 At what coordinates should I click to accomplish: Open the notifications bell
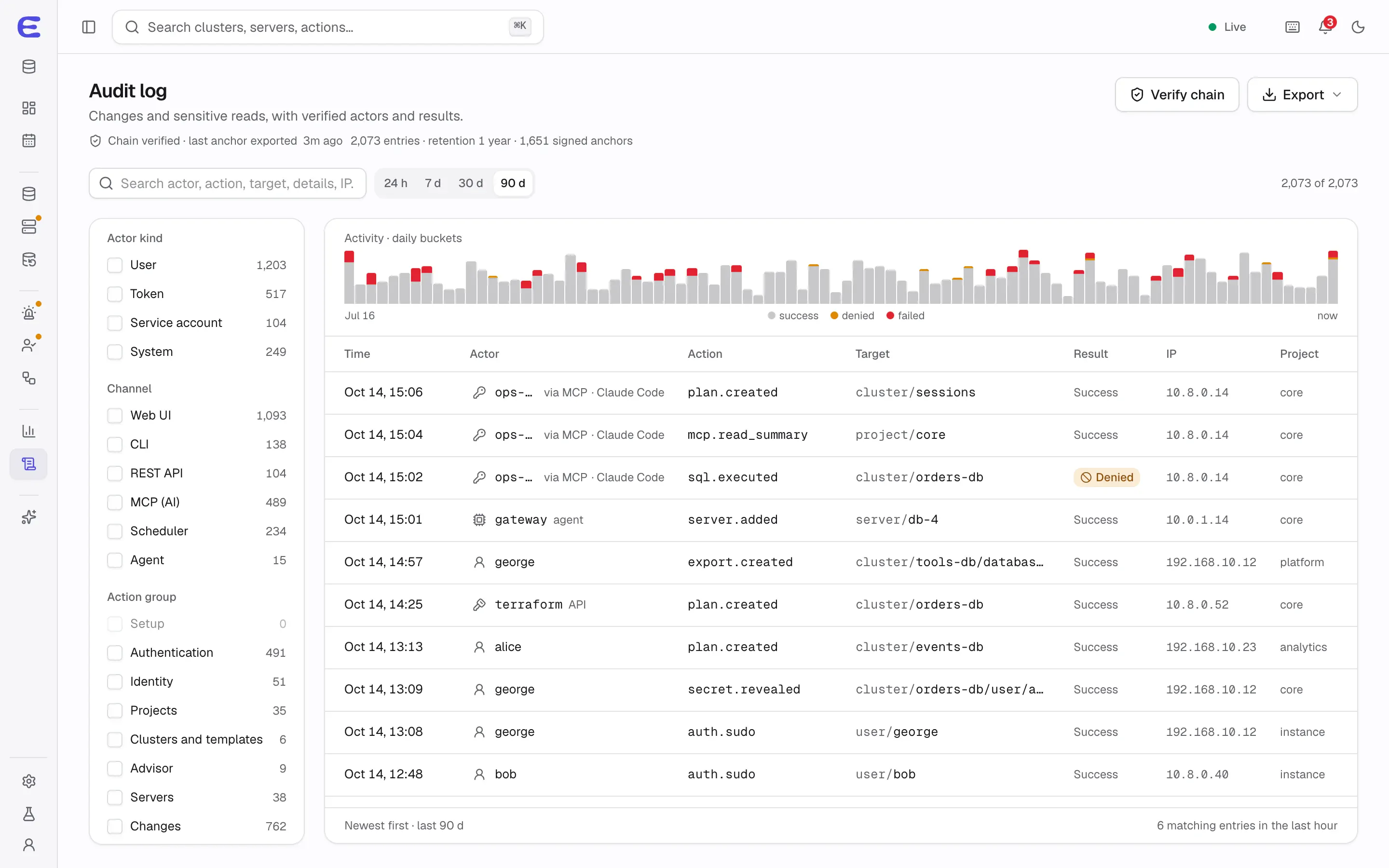pos(1325,27)
